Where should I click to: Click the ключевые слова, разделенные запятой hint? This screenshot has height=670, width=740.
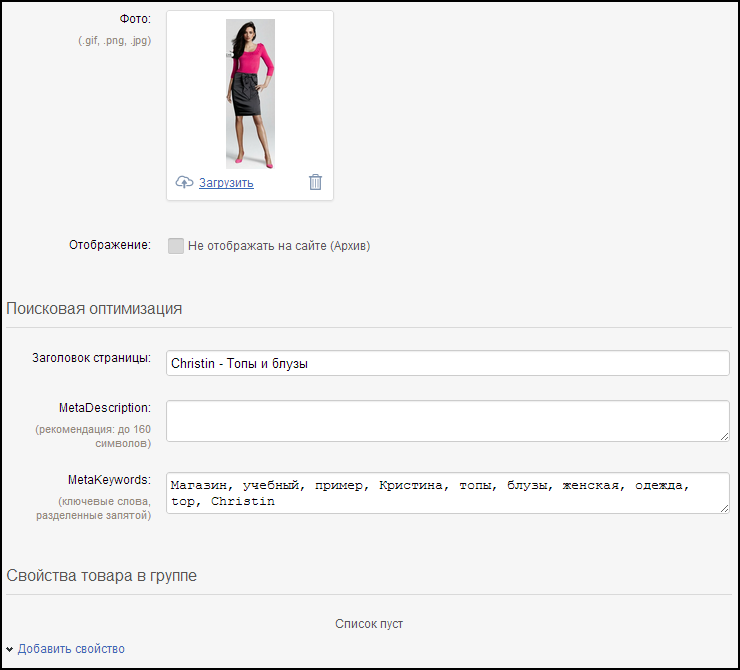tap(94, 508)
